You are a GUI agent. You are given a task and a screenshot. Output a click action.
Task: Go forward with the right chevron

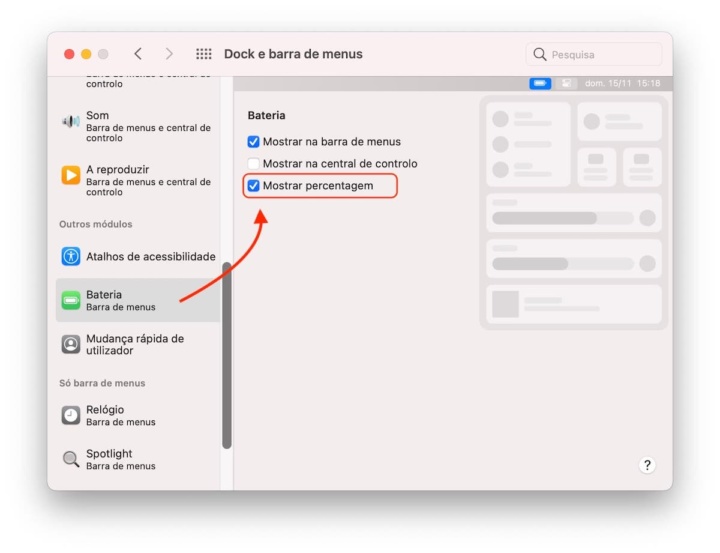169,54
